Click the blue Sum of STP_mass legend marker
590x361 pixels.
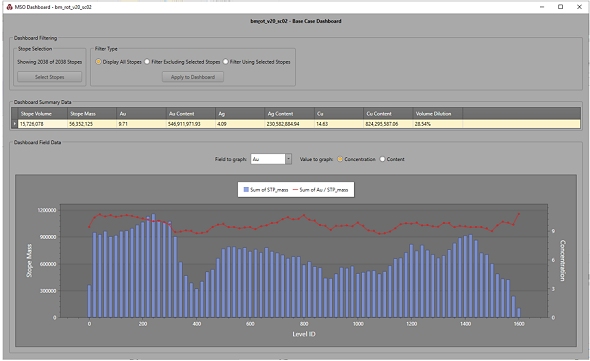pos(246,190)
